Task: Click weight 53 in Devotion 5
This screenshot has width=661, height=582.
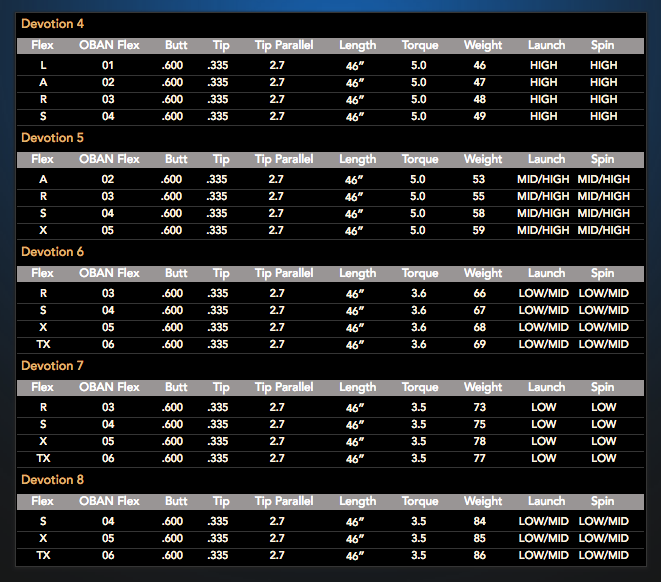Action: [478, 180]
